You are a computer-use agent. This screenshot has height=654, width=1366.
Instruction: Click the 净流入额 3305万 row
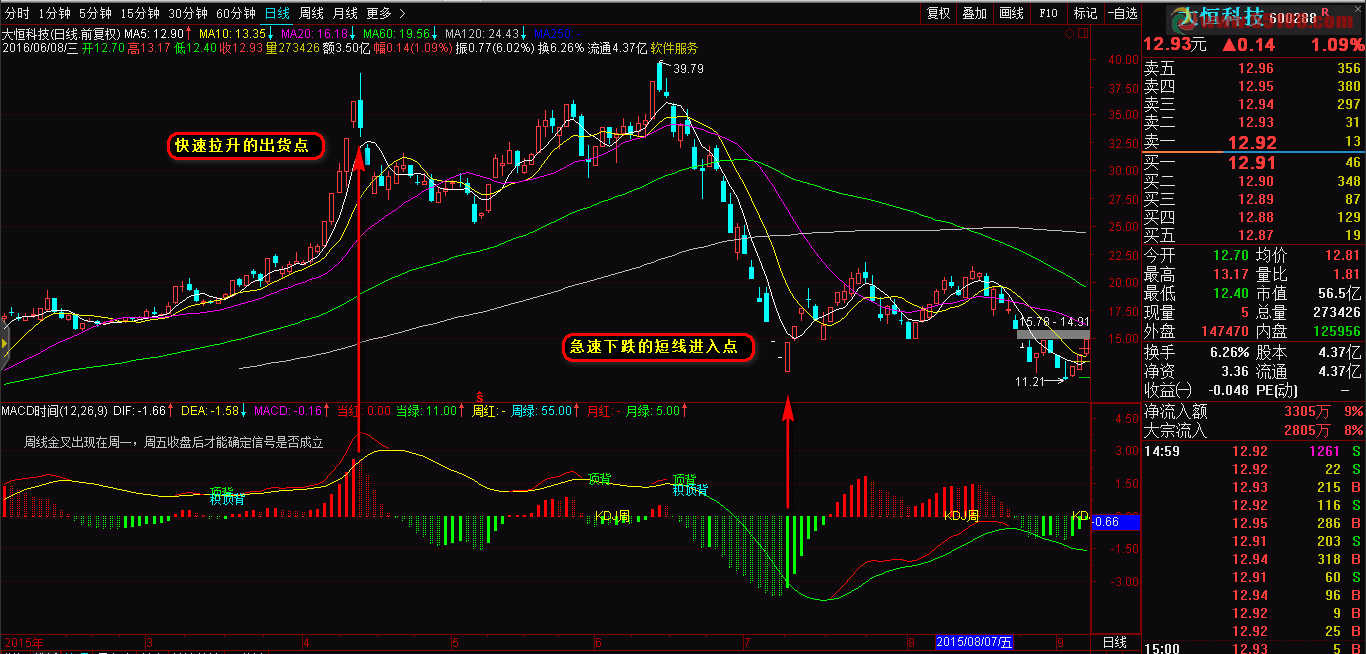pyautogui.click(x=1253, y=411)
